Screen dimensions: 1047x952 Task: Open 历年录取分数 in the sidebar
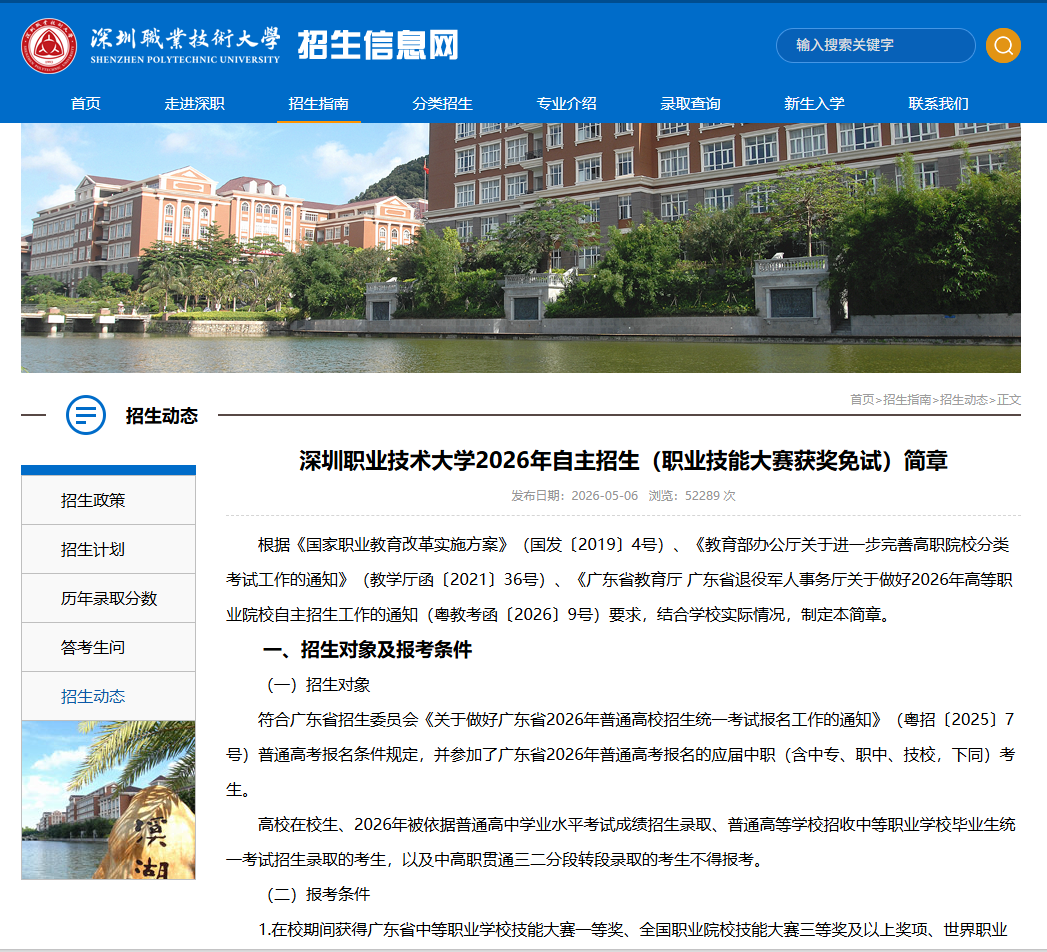point(108,598)
